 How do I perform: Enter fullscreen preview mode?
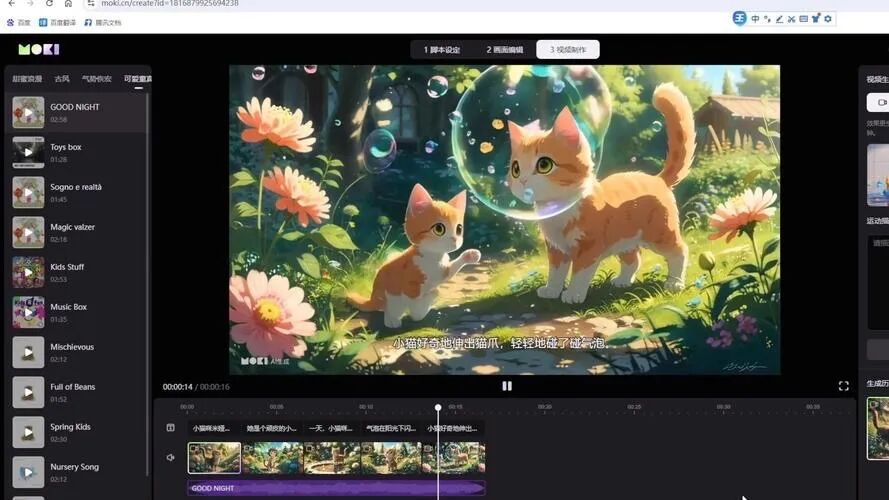pos(843,386)
